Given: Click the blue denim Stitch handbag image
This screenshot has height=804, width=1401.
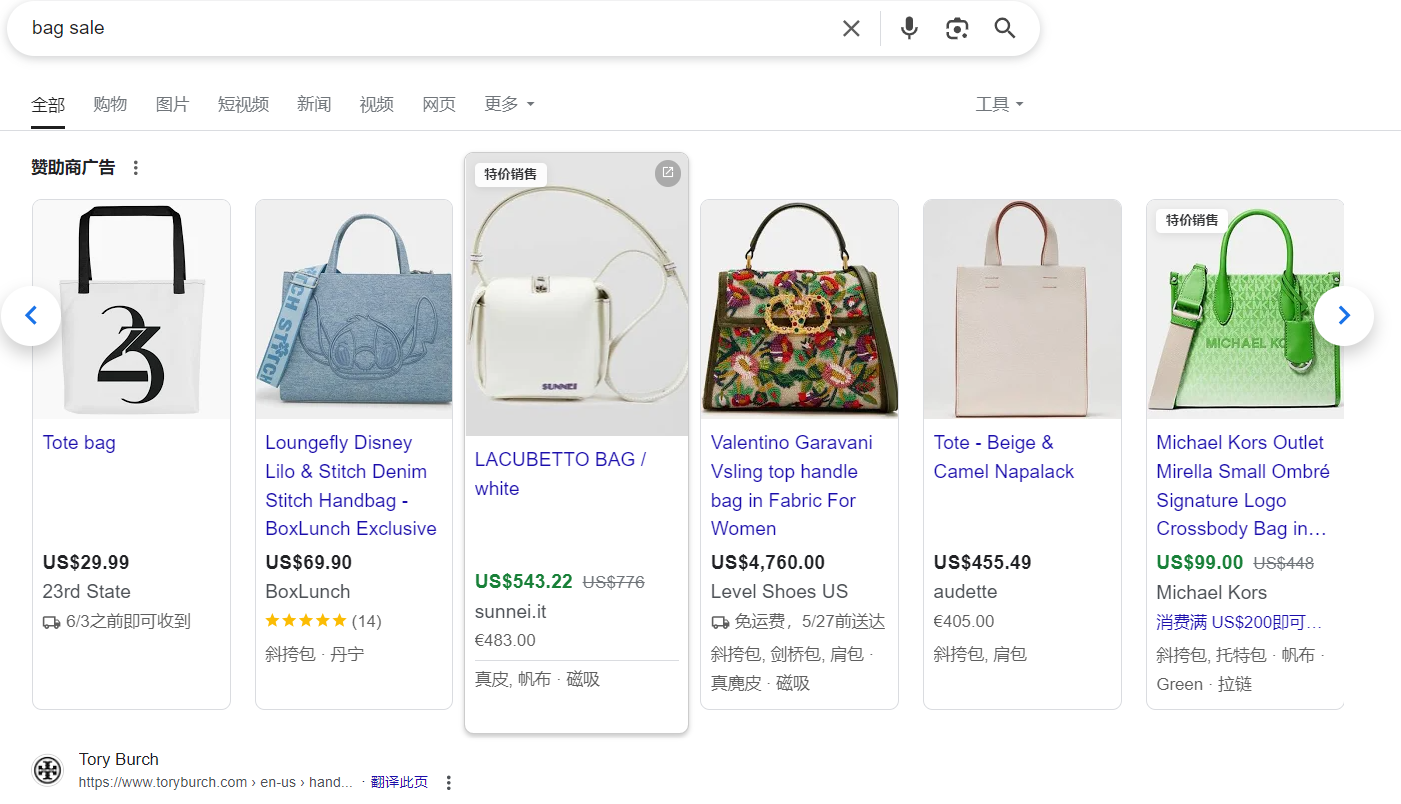Looking at the screenshot, I should (354, 309).
